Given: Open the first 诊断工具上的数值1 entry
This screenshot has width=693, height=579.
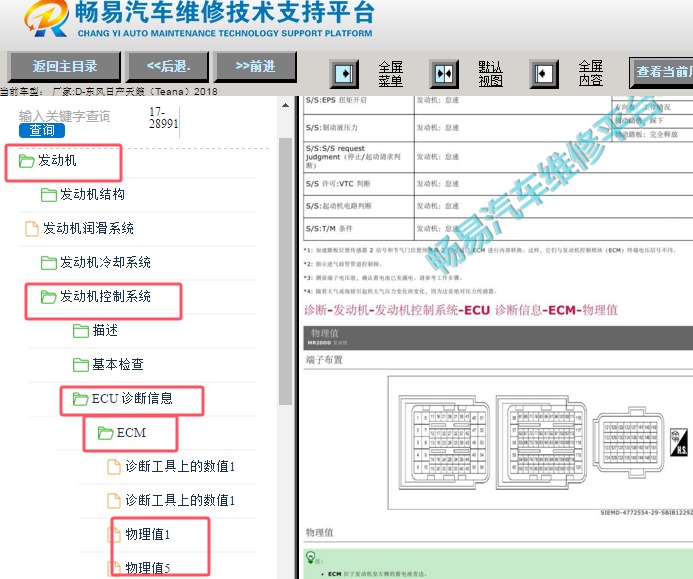Looking at the screenshot, I should (180, 466).
